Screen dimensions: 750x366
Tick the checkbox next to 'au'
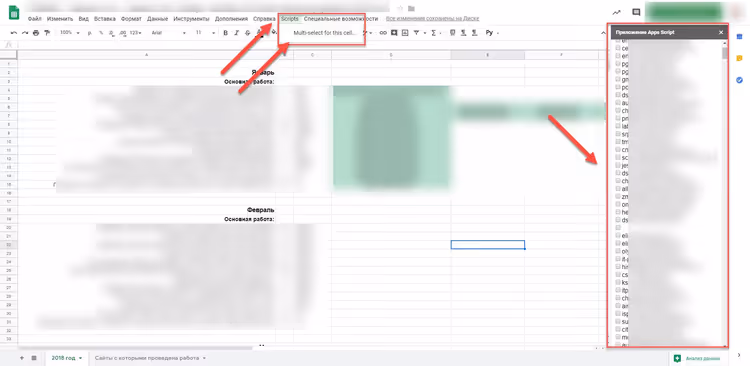coord(618,103)
